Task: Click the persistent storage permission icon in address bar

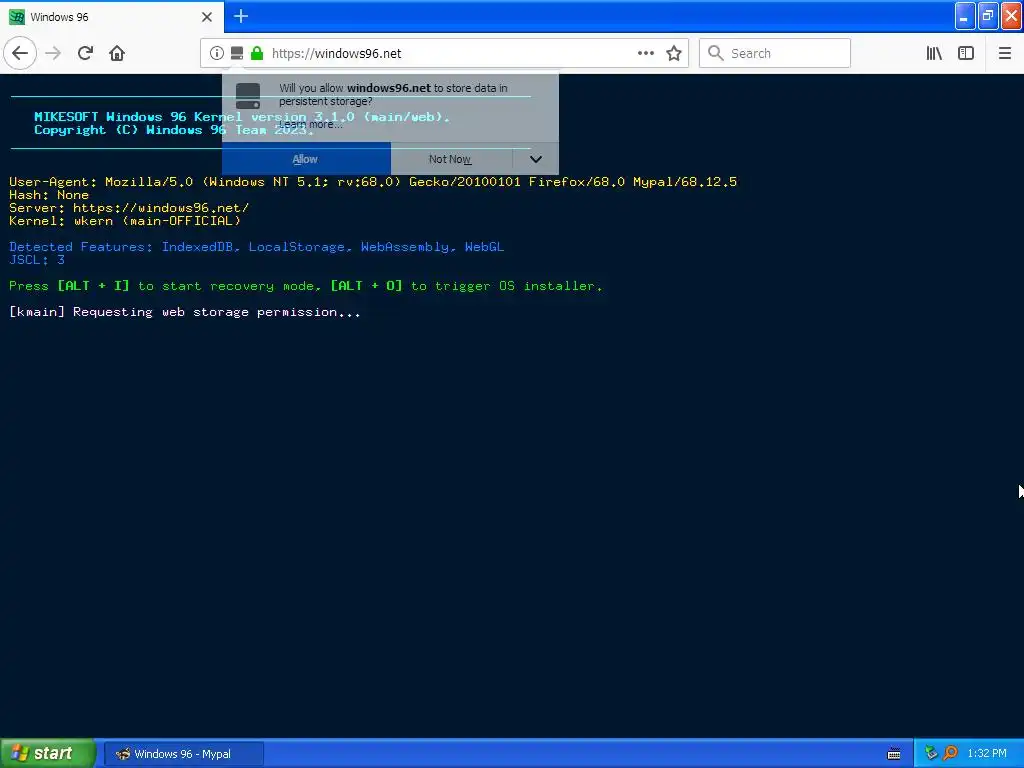Action: [237, 53]
